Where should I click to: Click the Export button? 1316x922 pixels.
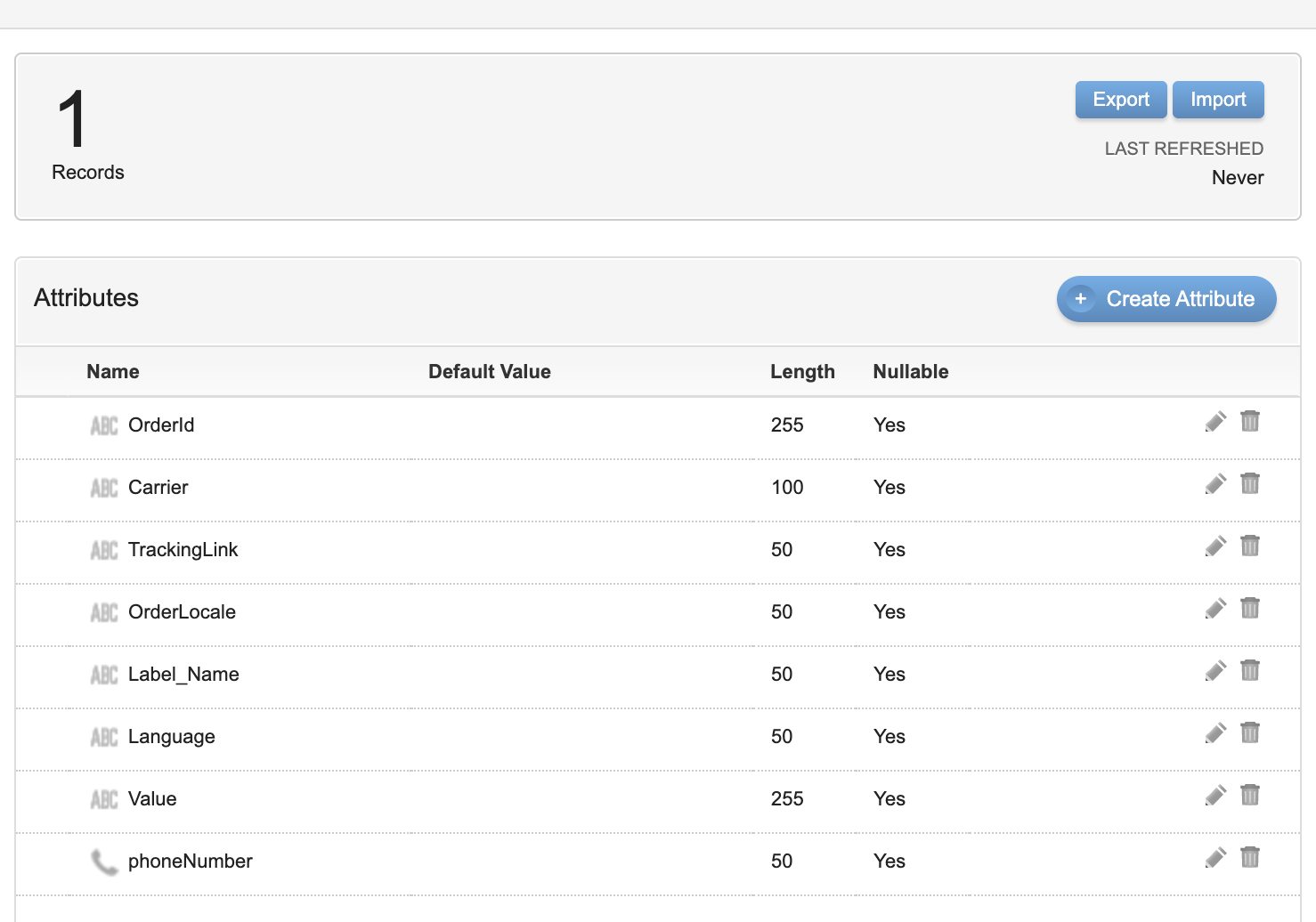1121,100
